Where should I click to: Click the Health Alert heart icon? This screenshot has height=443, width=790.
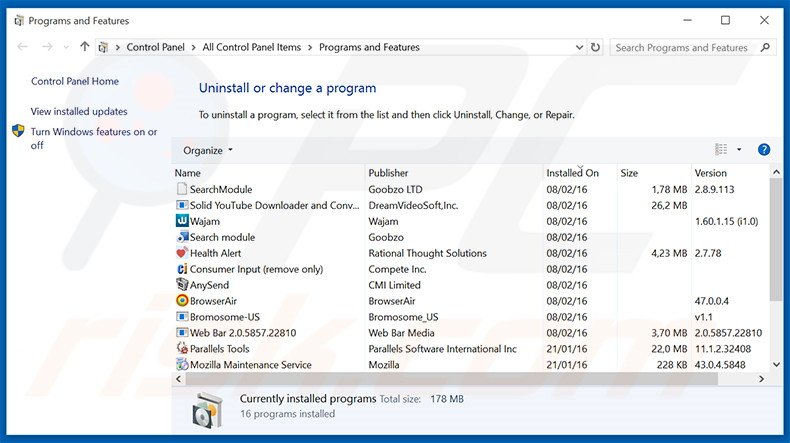point(182,253)
